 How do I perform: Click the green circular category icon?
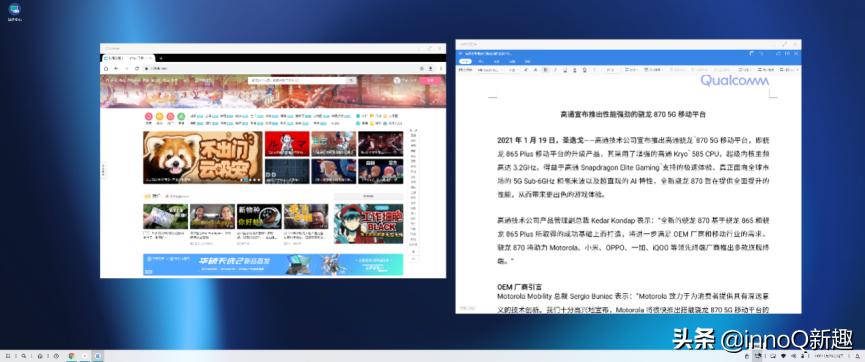click(181, 116)
